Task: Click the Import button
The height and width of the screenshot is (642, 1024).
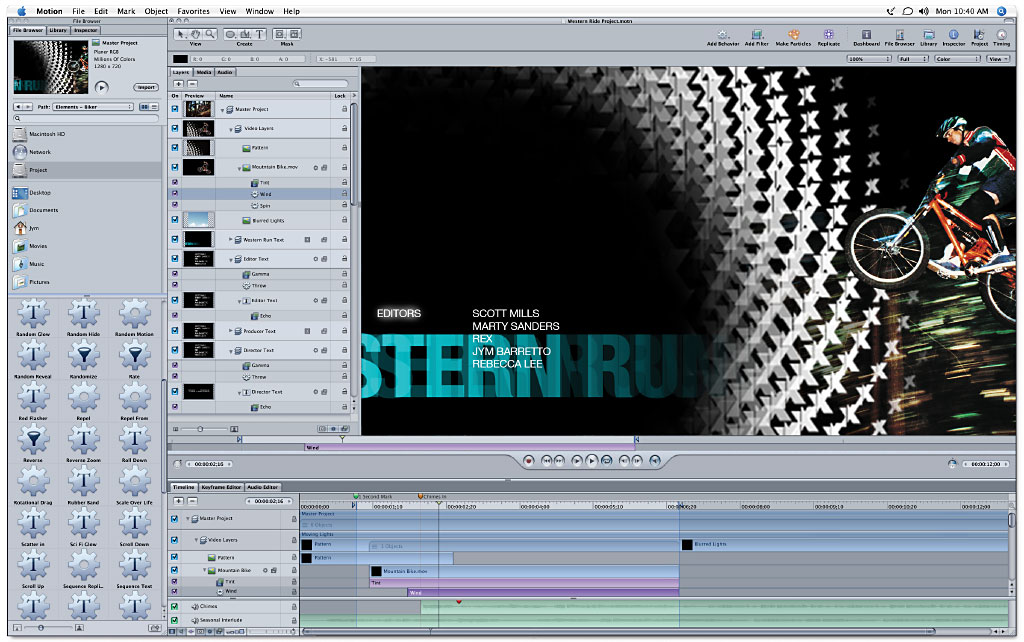Action: point(146,88)
